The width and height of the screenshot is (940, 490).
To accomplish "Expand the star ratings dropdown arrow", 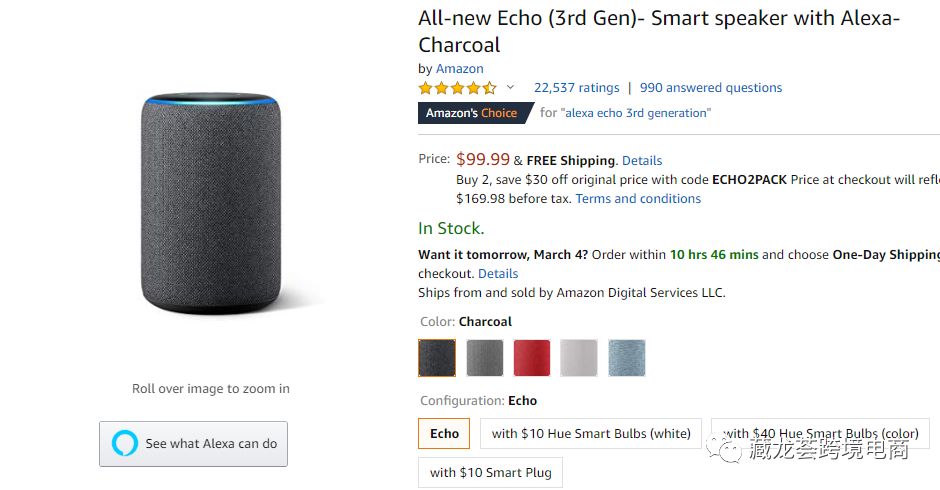I will tap(510, 88).
